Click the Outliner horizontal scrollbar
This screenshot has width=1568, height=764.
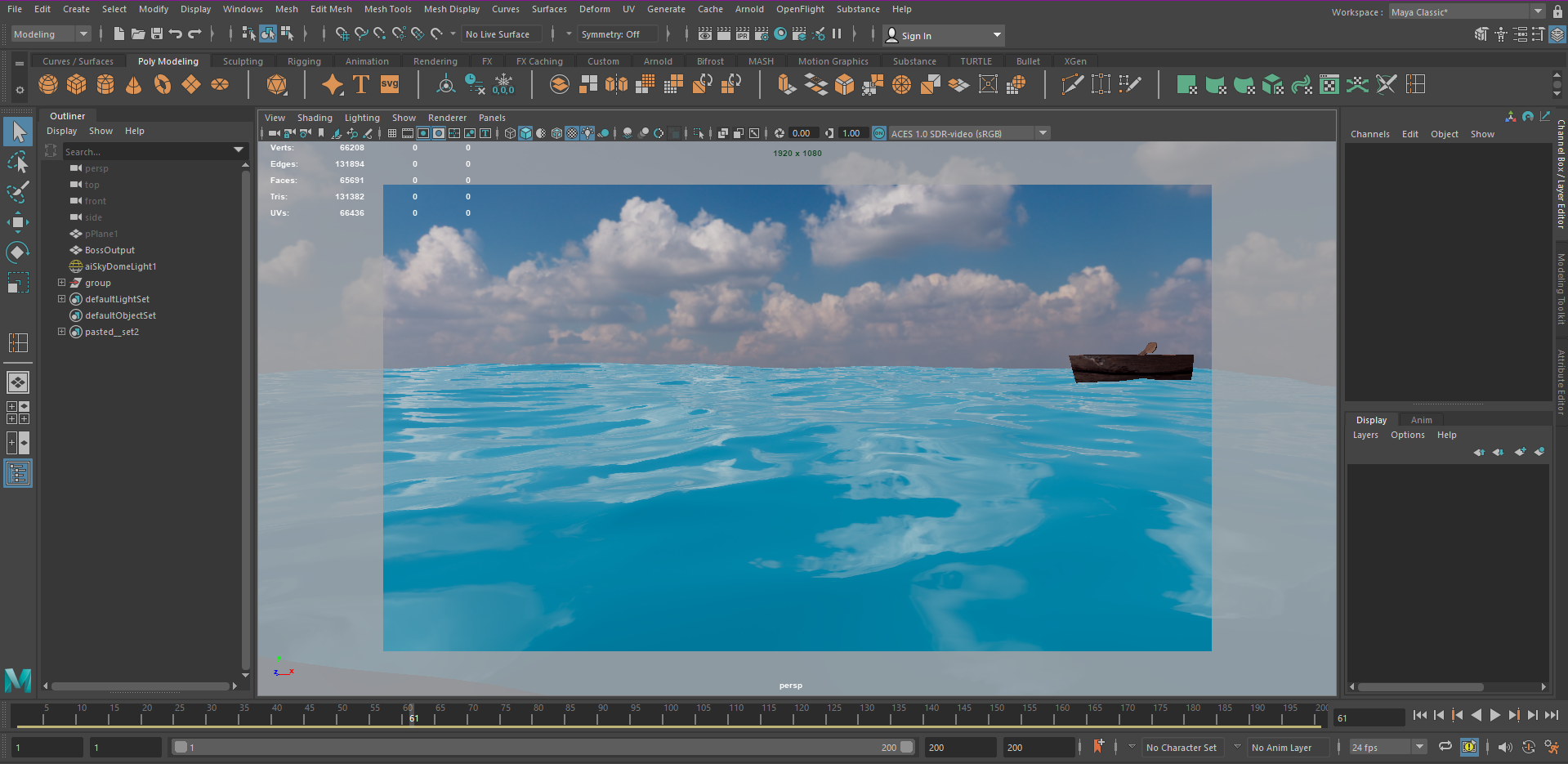pos(141,686)
